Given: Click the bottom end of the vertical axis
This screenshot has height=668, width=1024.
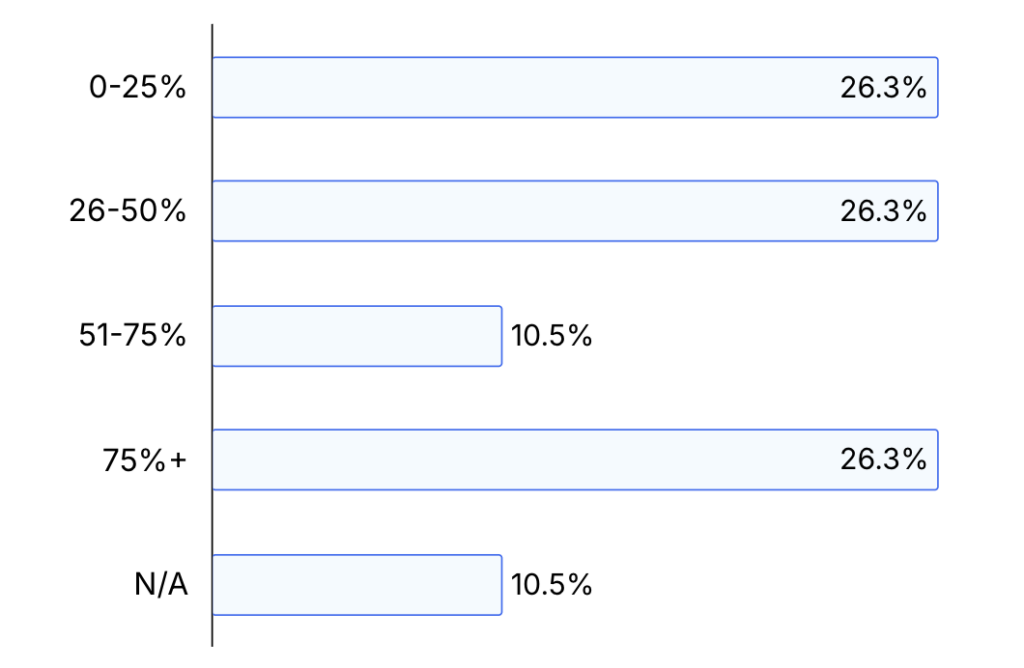Looking at the screenshot, I should pyautogui.click(x=212, y=644).
